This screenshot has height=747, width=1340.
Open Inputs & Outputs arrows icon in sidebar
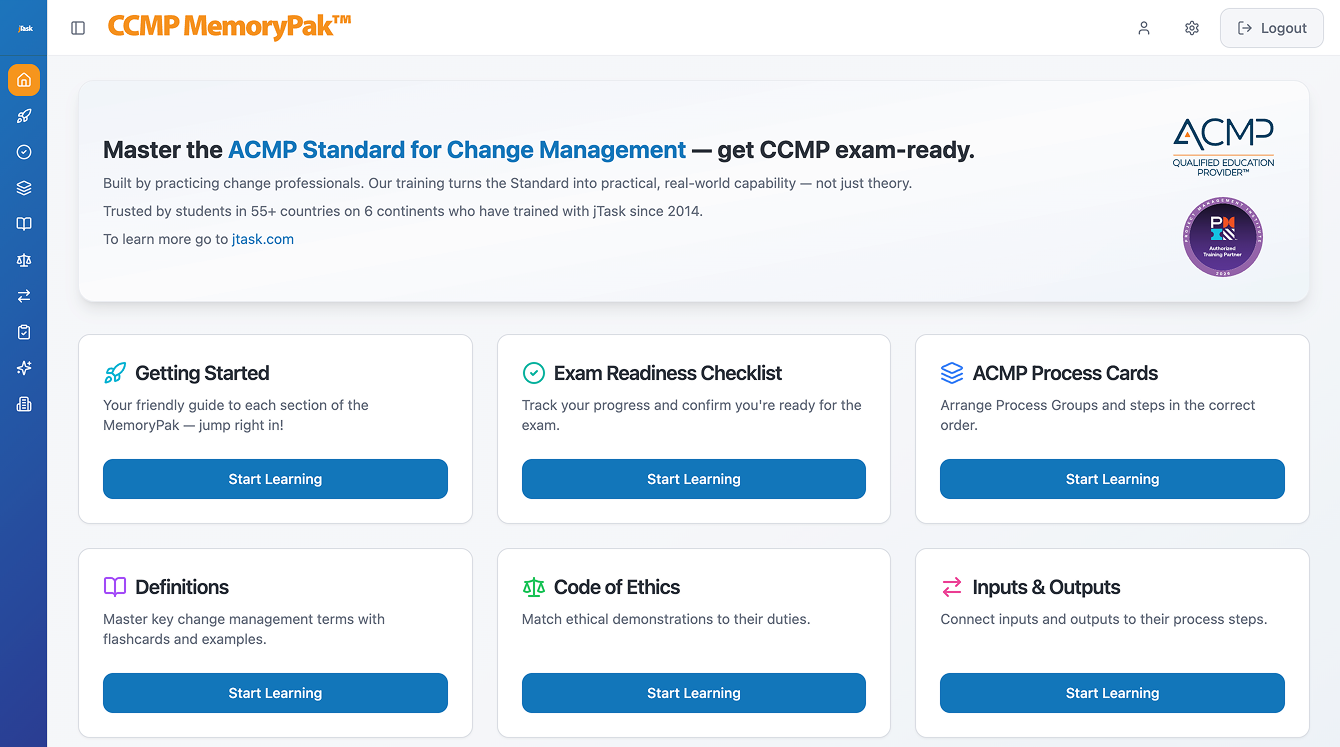24,296
